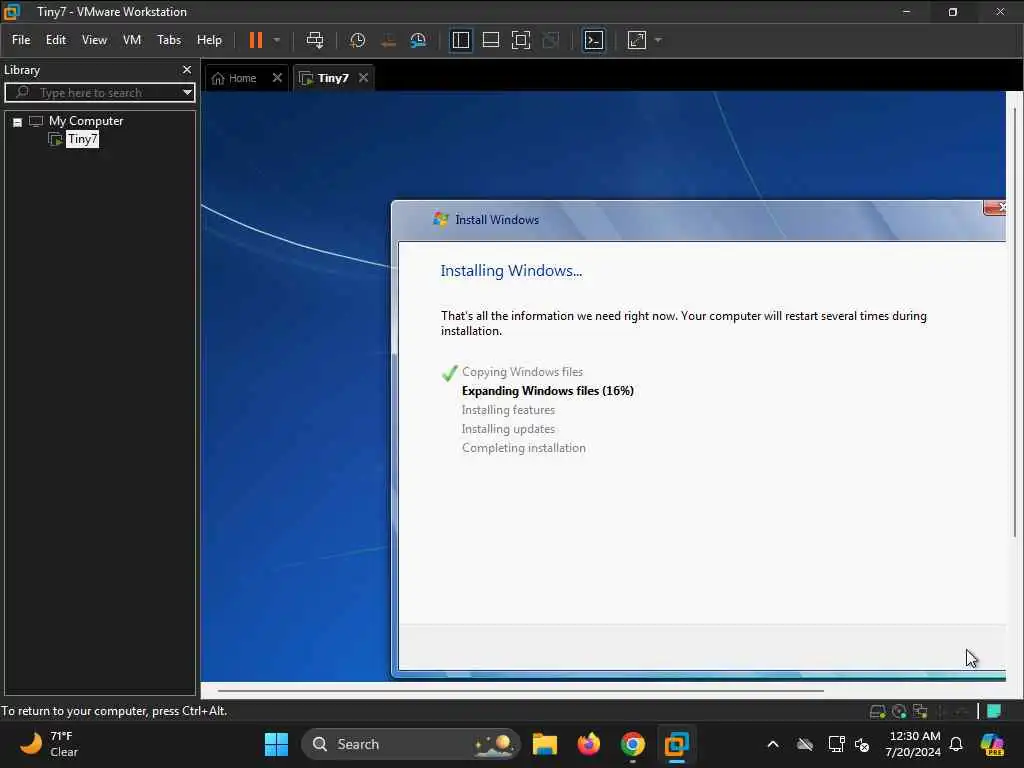Viewport: 1024px width, 768px height.
Task: Click Send Ctrl+Alt+Del toolbar icon
Action: [x=315, y=40]
